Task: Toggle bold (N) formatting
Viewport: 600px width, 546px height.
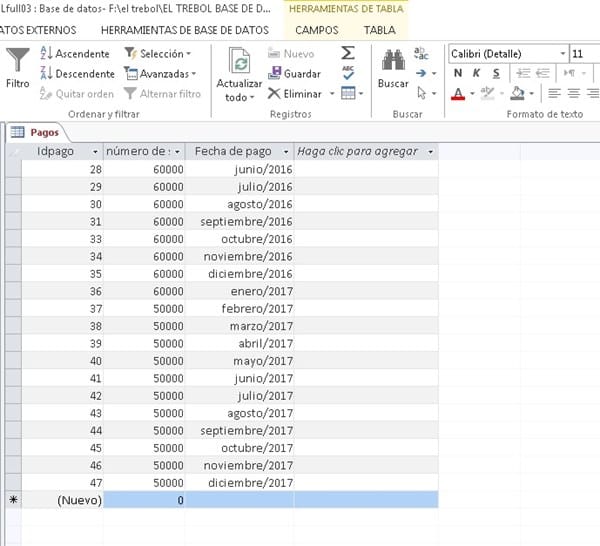Action: pyautogui.click(x=458, y=73)
